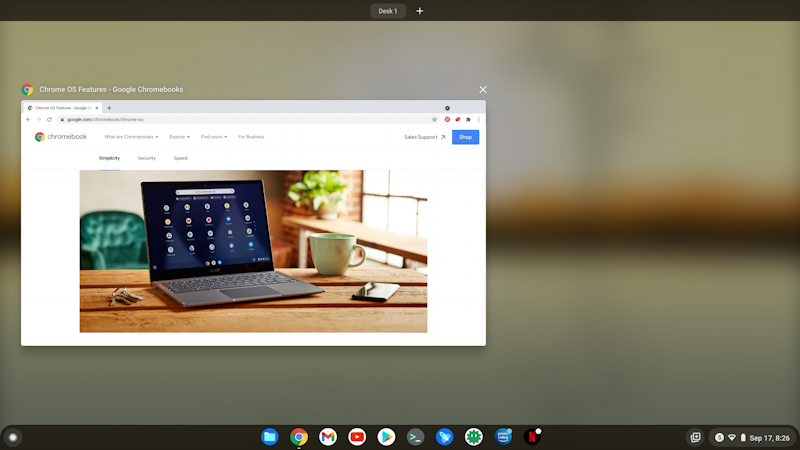Open the Sales Support link

(424, 137)
